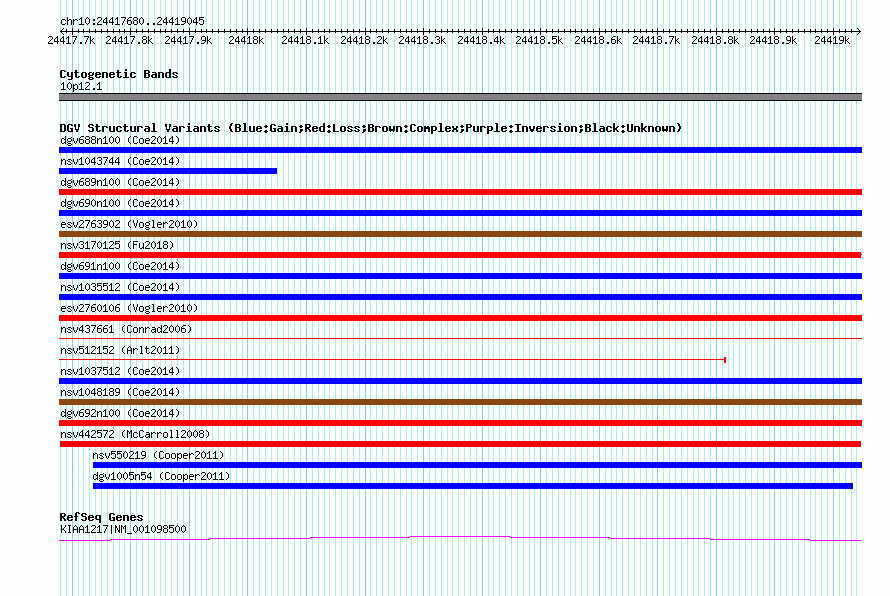
Task: Click the nsv512152 (Arlt2011) label
Action: click(x=120, y=350)
